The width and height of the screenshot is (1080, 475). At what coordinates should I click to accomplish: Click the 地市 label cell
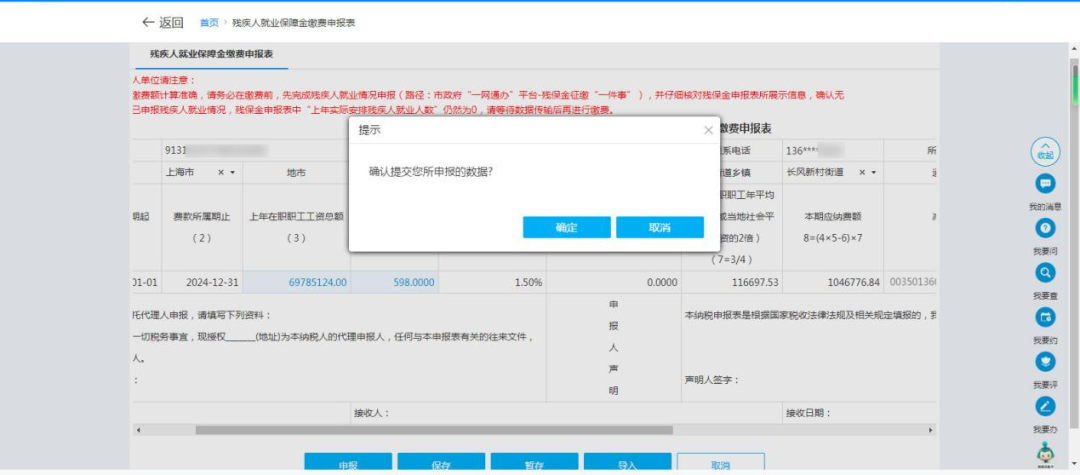pos(296,172)
